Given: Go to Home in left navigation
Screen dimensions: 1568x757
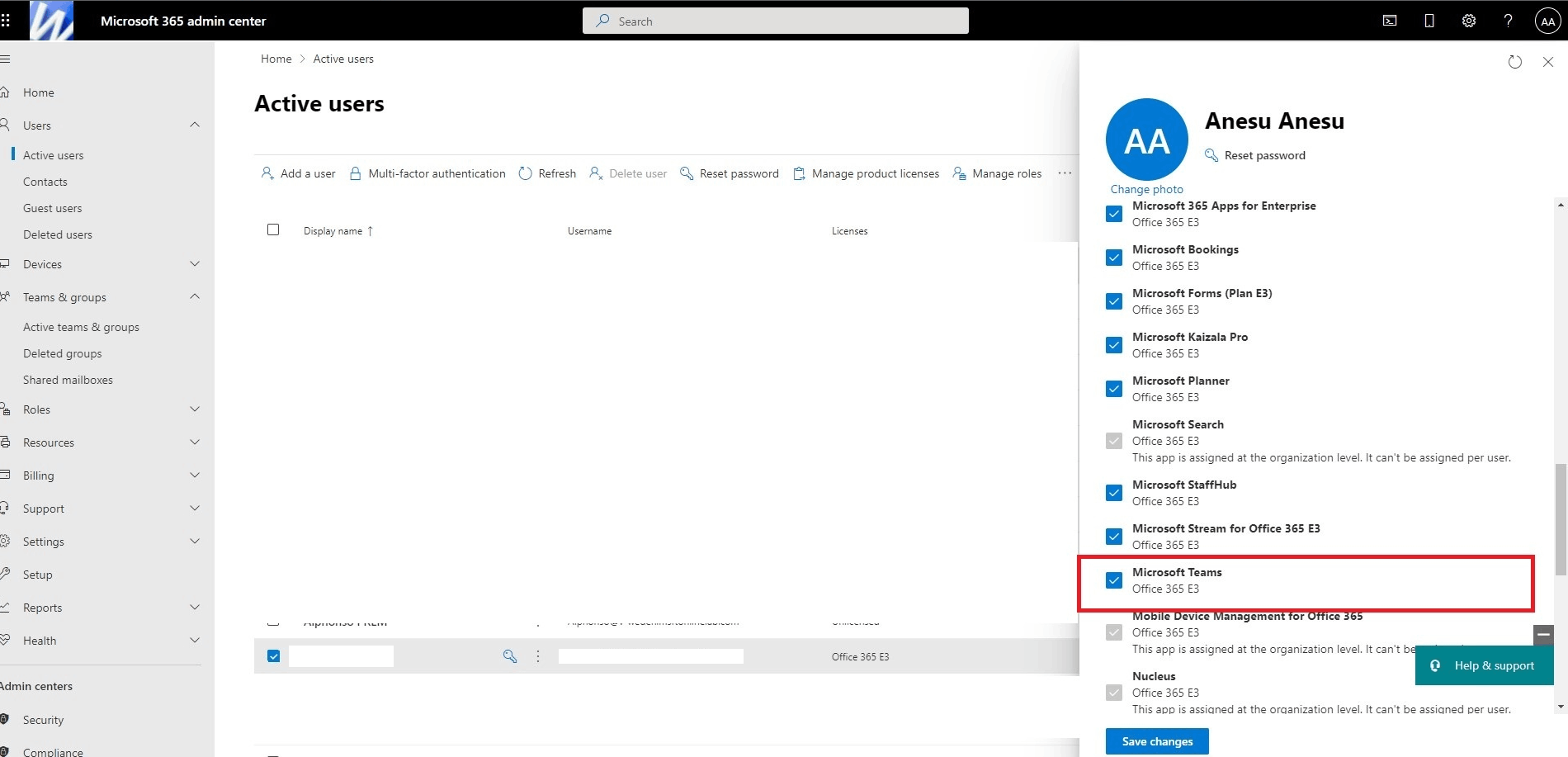Looking at the screenshot, I should [39, 92].
